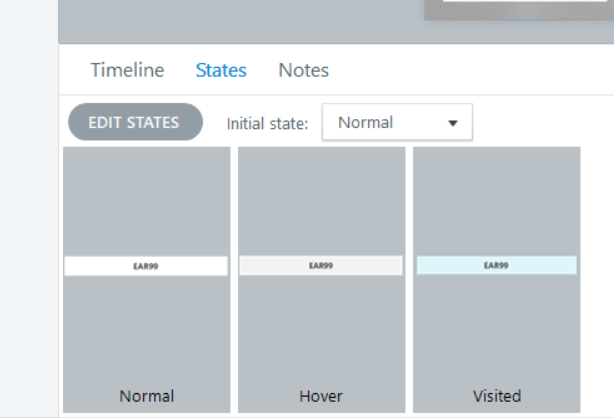The width and height of the screenshot is (614, 418).
Task: Click the 'Initial state:' label text
Action: pos(267,124)
